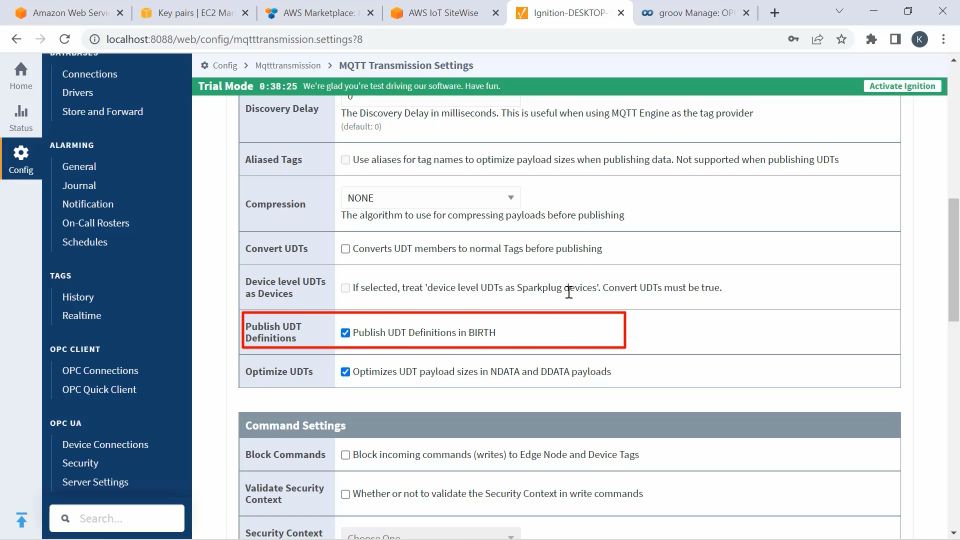Enable the Block Commands checkbox
Screen dimensions: 960x540
[345, 455]
